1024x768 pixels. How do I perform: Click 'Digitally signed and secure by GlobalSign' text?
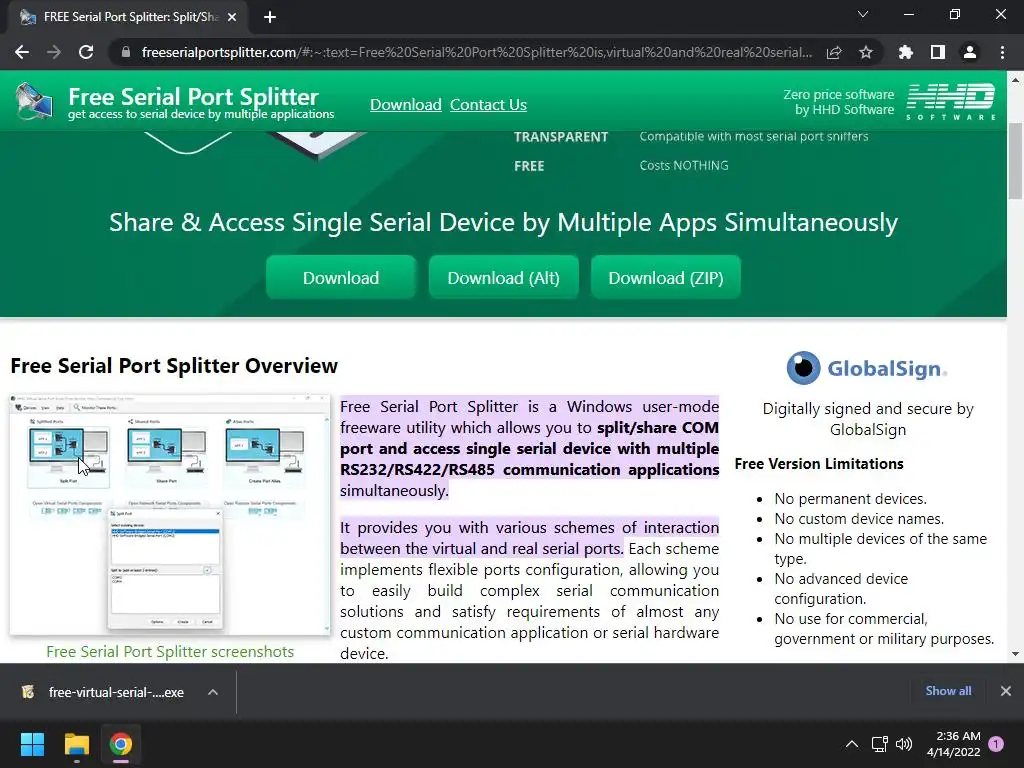tap(868, 419)
